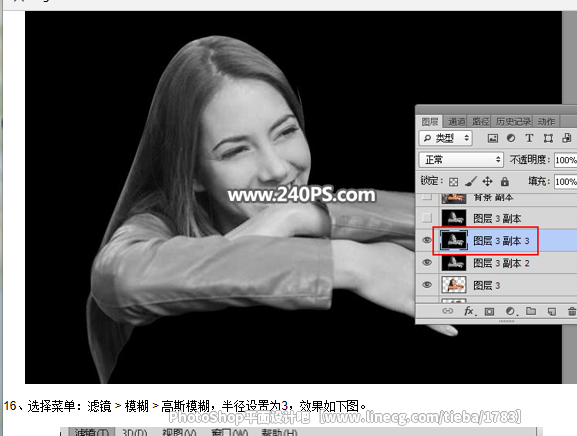The height and width of the screenshot is (436, 577).
Task: Create new fill or adjustment layer icon
Action: tap(510, 311)
